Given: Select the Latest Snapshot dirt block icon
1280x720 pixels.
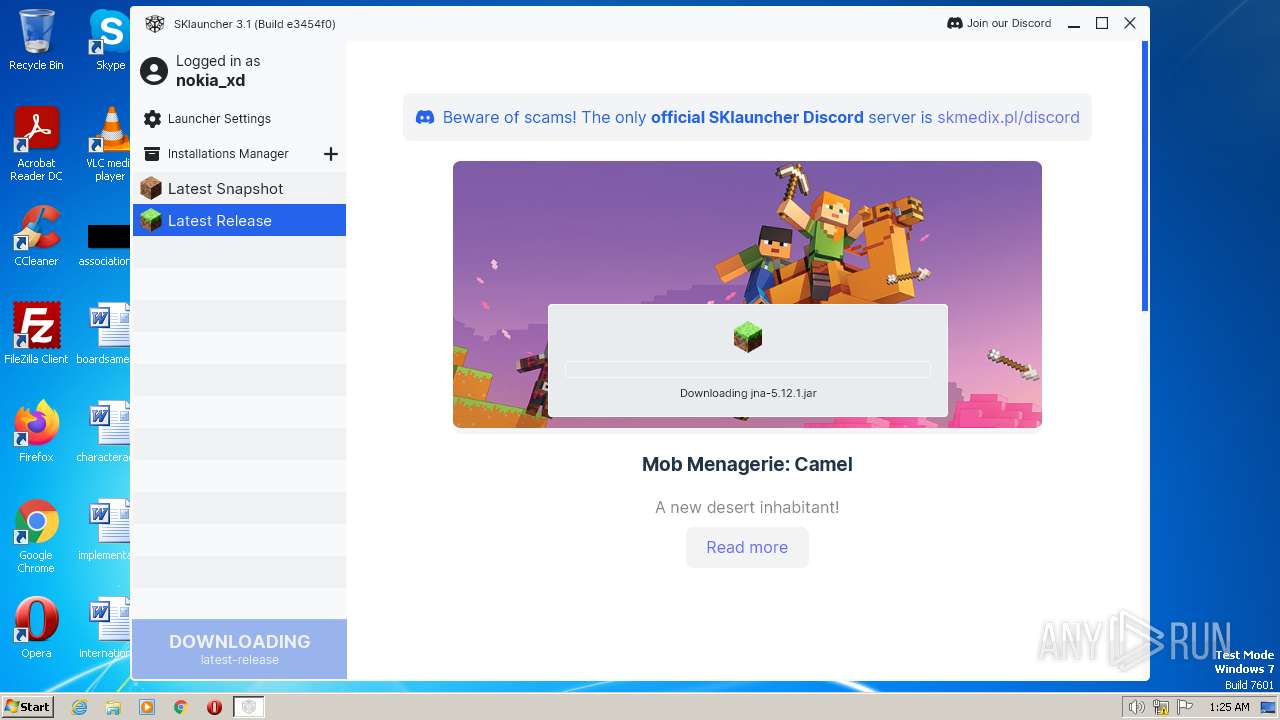Looking at the screenshot, I should point(151,188).
